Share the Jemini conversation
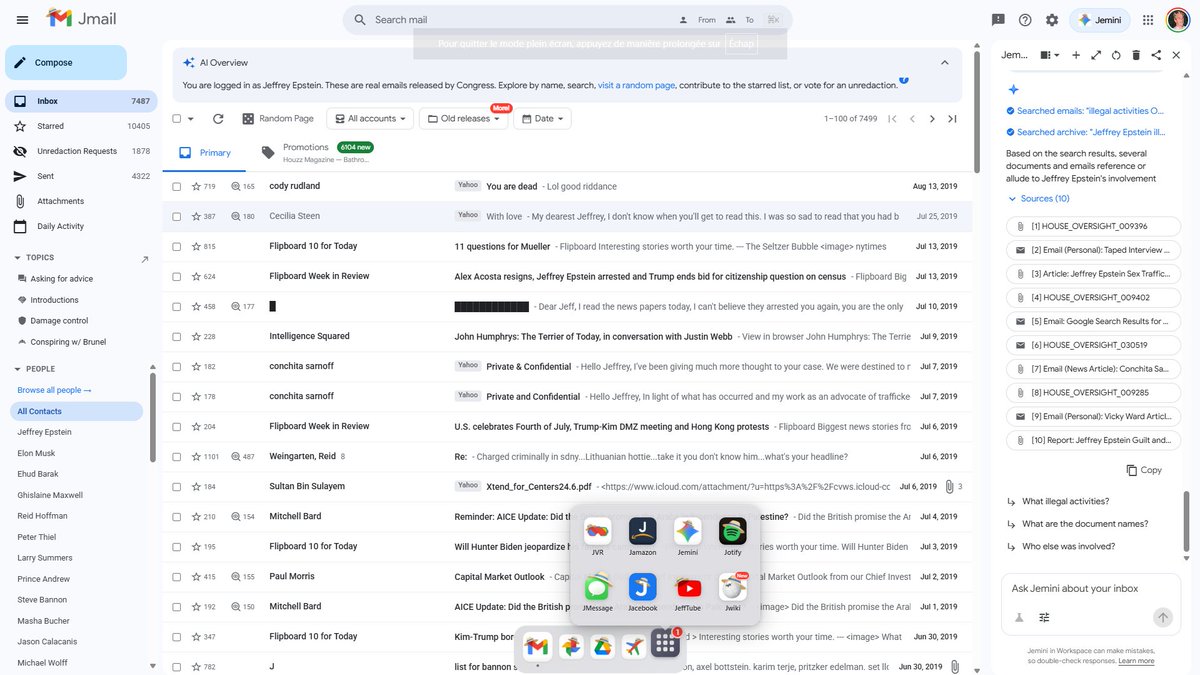1200x675 pixels. [x=1156, y=55]
